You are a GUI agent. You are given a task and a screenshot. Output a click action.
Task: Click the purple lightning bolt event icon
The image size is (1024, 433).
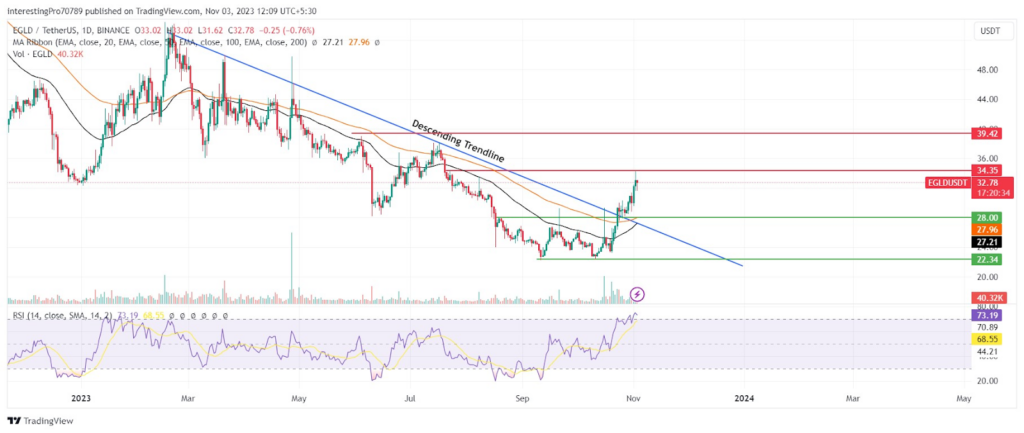(638, 294)
